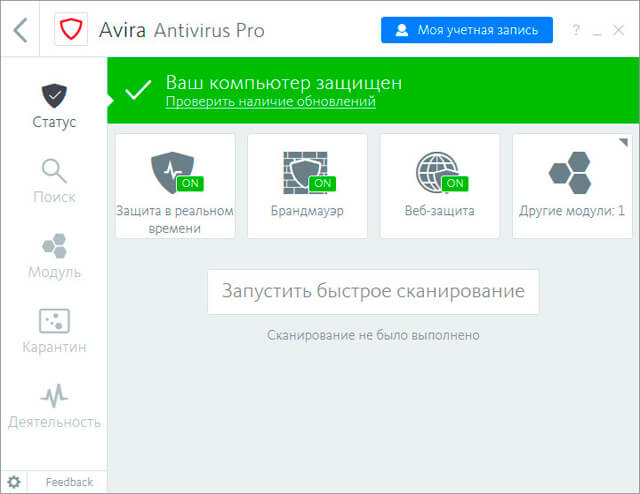This screenshot has width=640, height=494.
Task: Open the Modules hexagon section
Action: tap(53, 256)
